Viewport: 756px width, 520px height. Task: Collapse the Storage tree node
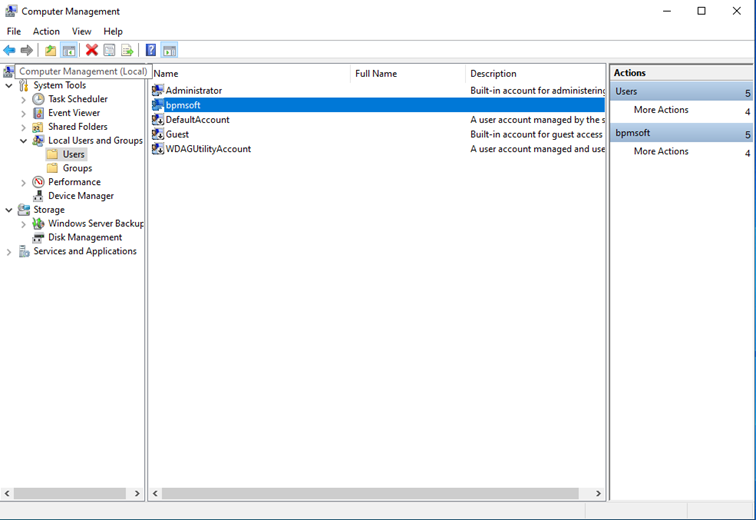coord(9,210)
